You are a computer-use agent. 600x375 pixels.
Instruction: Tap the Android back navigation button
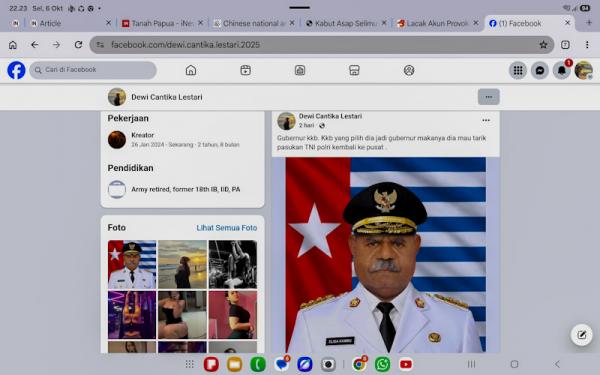[x=557, y=364]
